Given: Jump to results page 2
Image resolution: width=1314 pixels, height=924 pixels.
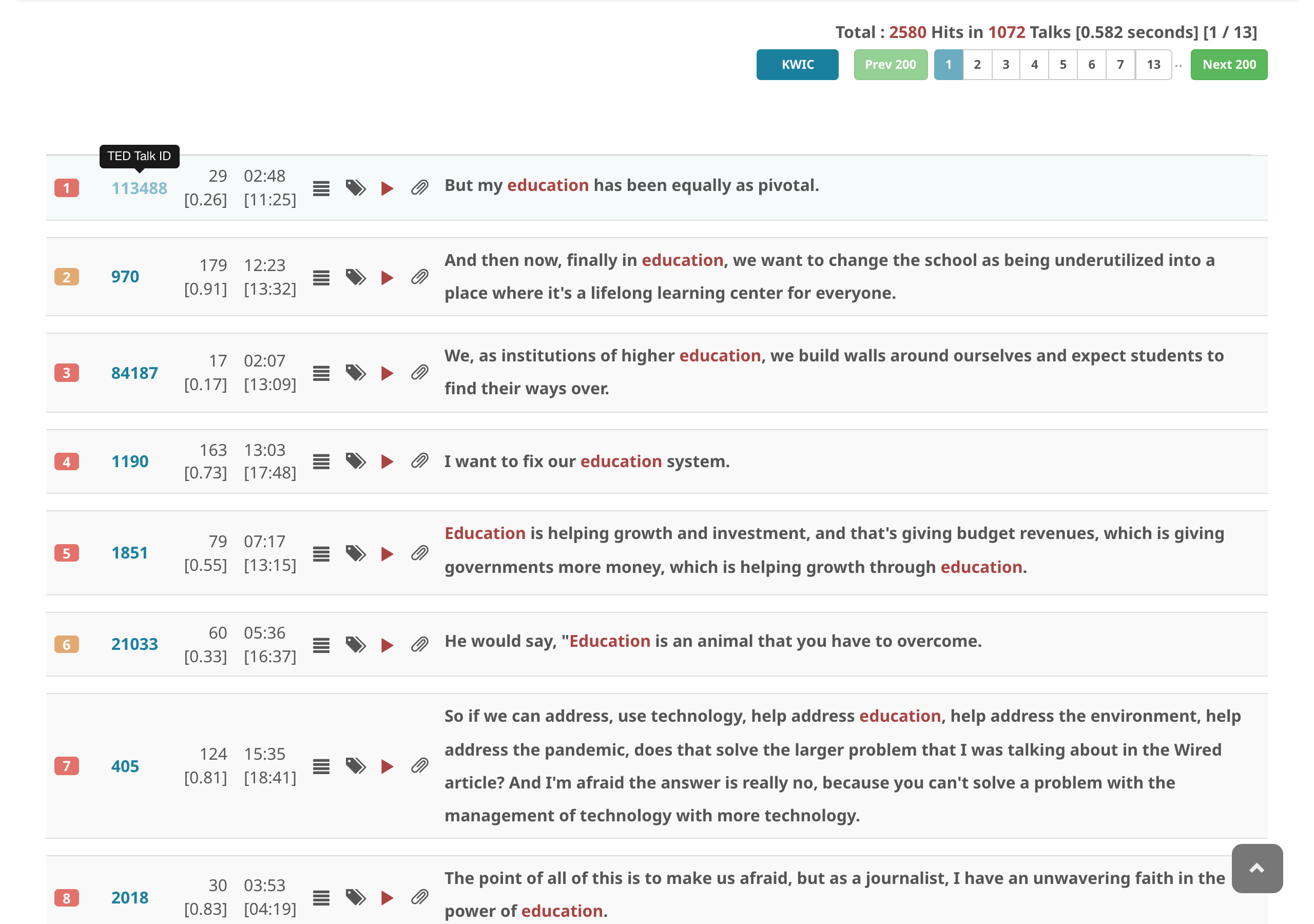Looking at the screenshot, I should tap(977, 65).
